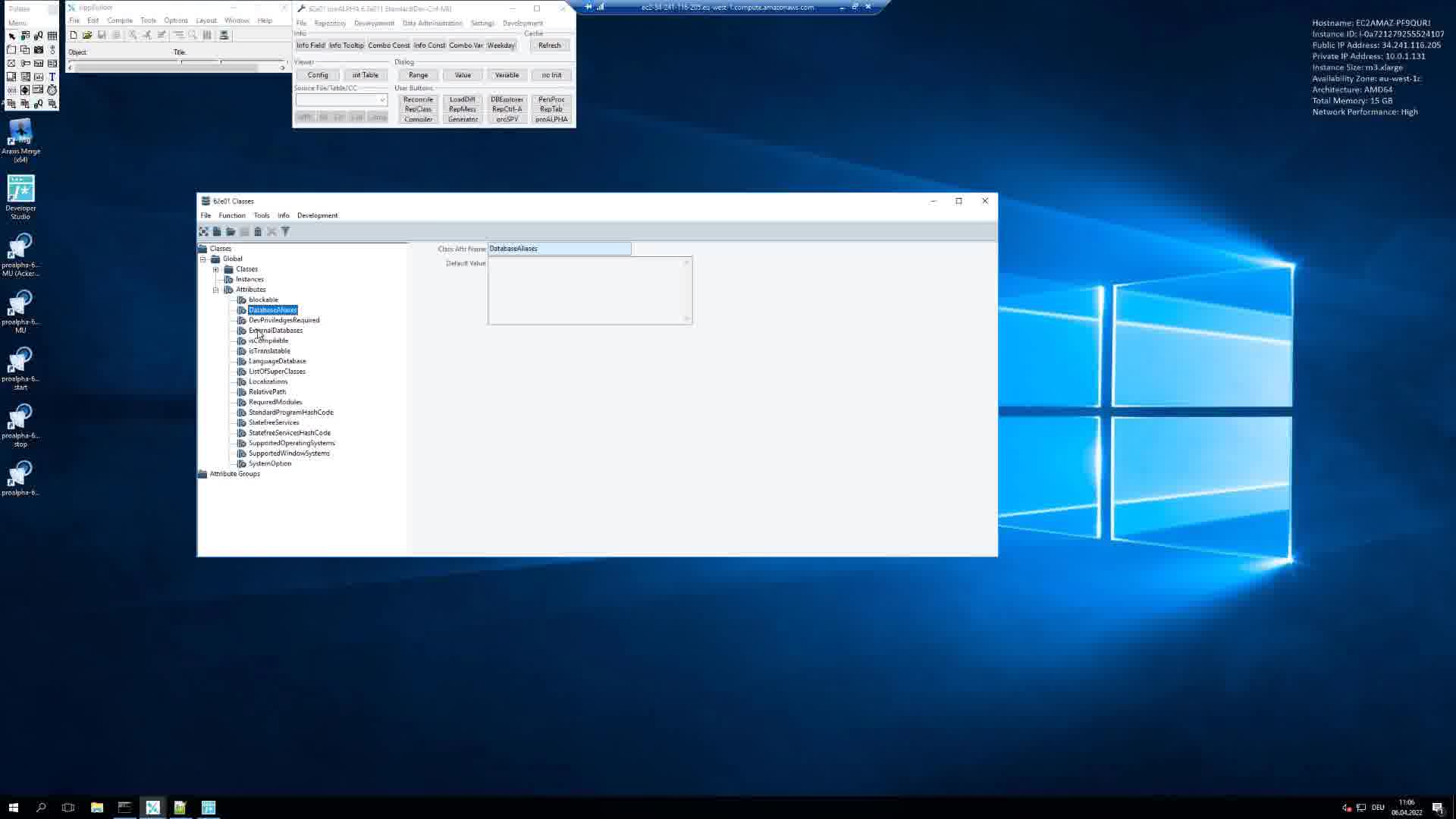The height and width of the screenshot is (819, 1456).
Task: Open the Araxis Merge desktop shortcut
Action: point(20,141)
